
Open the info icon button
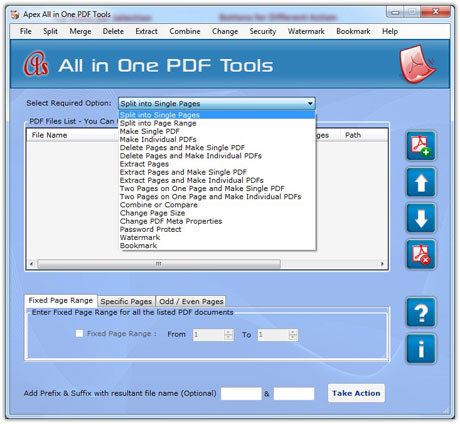[421, 349]
